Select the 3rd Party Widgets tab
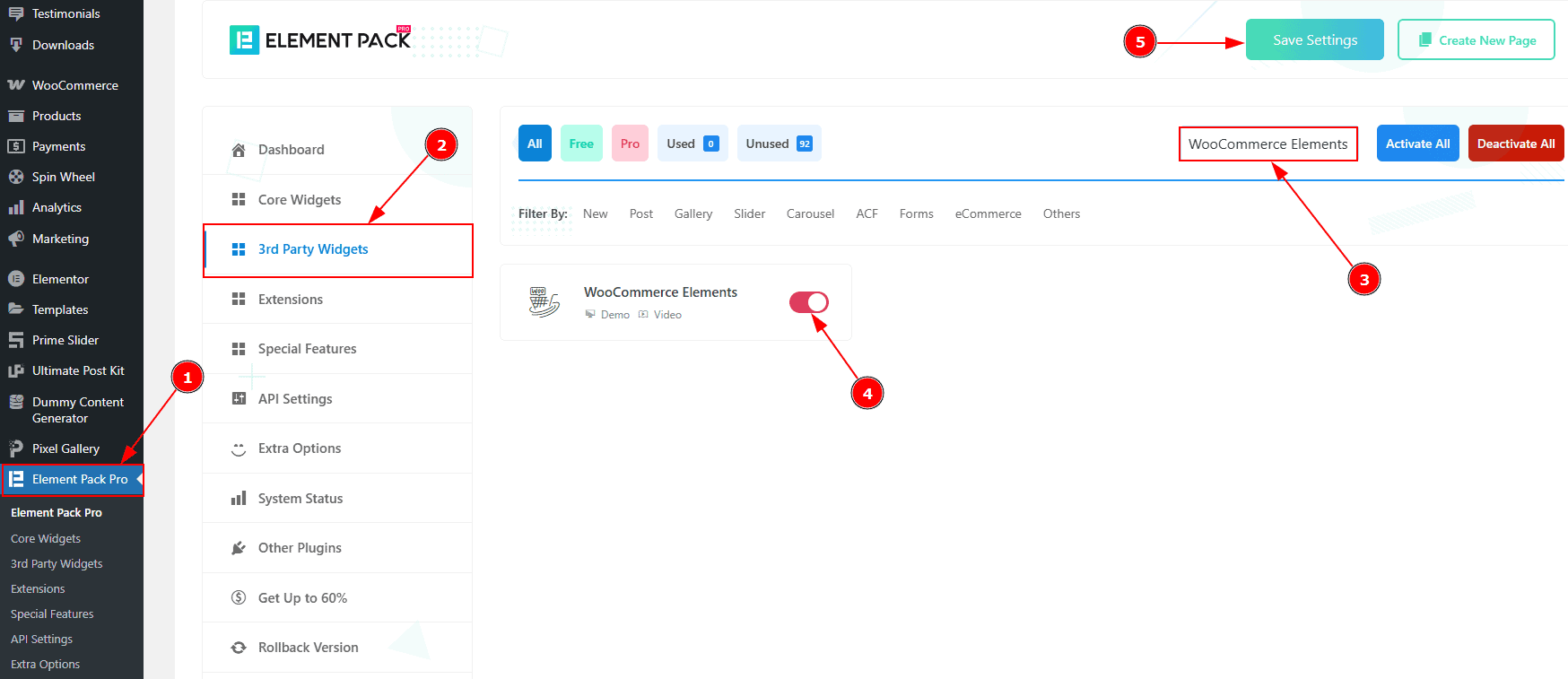Viewport: 1568px width, 679px height. pyautogui.click(x=337, y=249)
